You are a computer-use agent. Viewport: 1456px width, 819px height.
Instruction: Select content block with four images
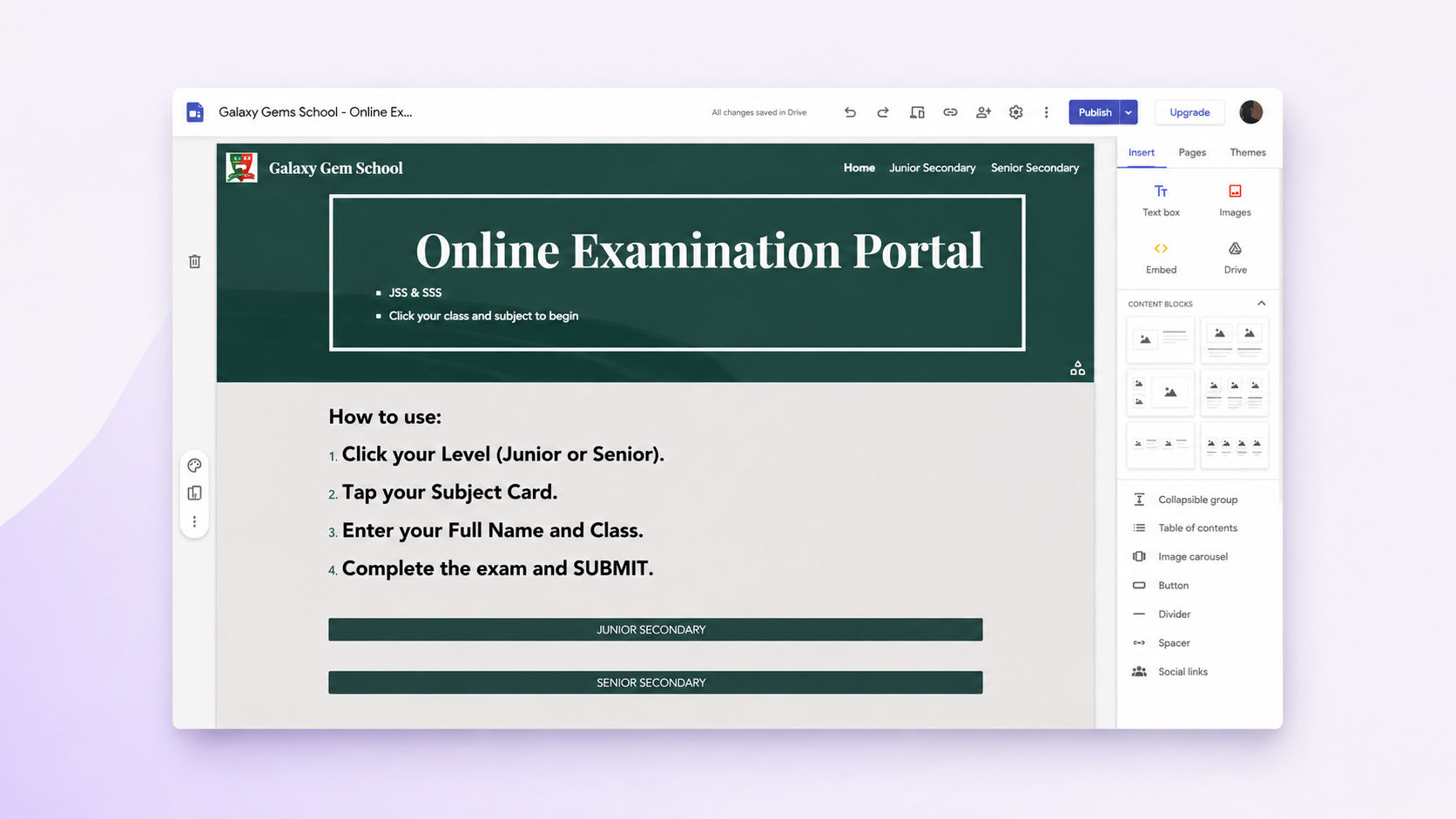[x=1234, y=445]
